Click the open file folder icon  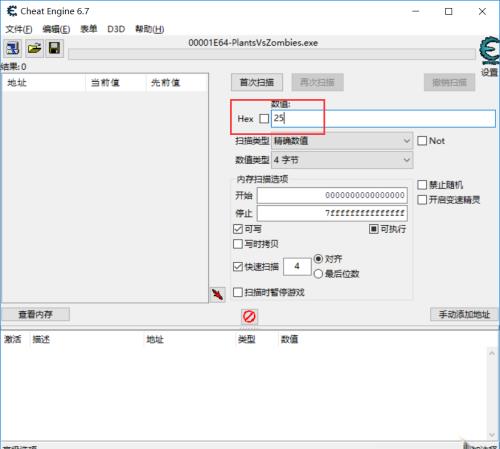pos(34,48)
